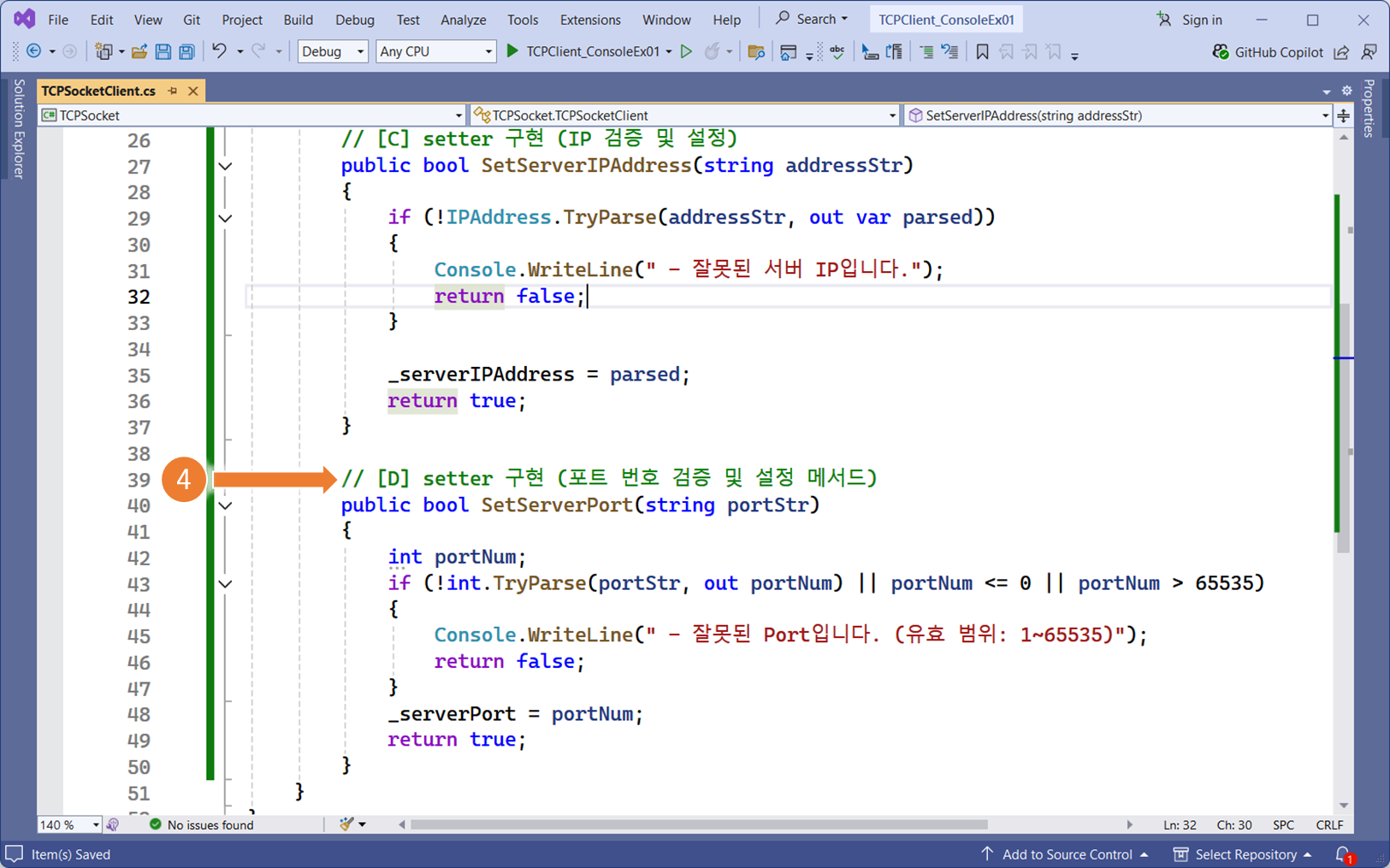The width and height of the screenshot is (1390, 868).
Task: Comment out the selected lines
Action: tap(926, 52)
